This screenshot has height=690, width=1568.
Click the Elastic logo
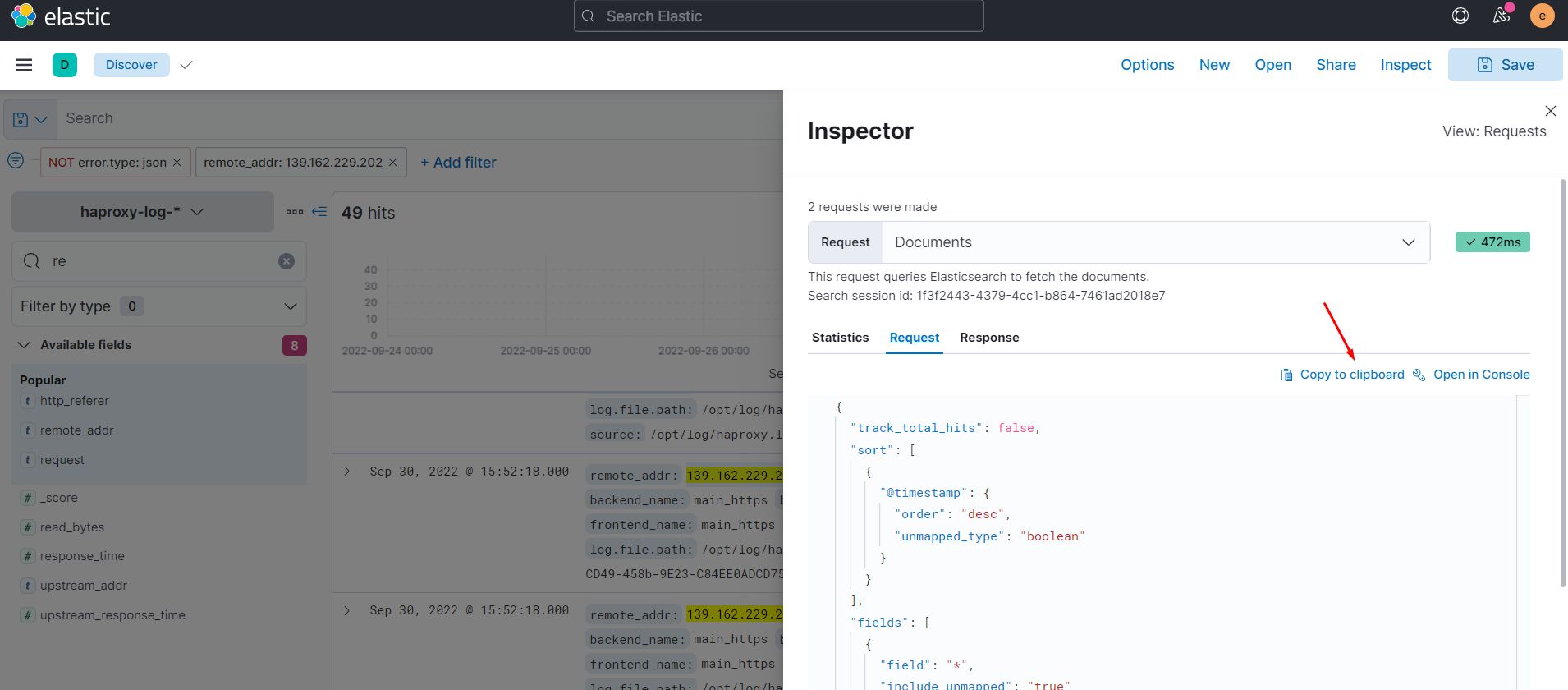point(59,16)
